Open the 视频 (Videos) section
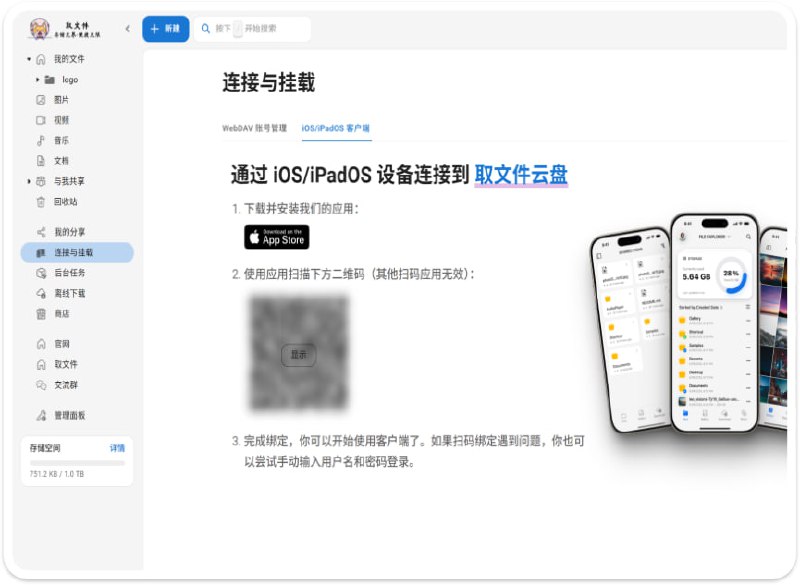Image resolution: width=800 pixels, height=585 pixels. [60, 120]
